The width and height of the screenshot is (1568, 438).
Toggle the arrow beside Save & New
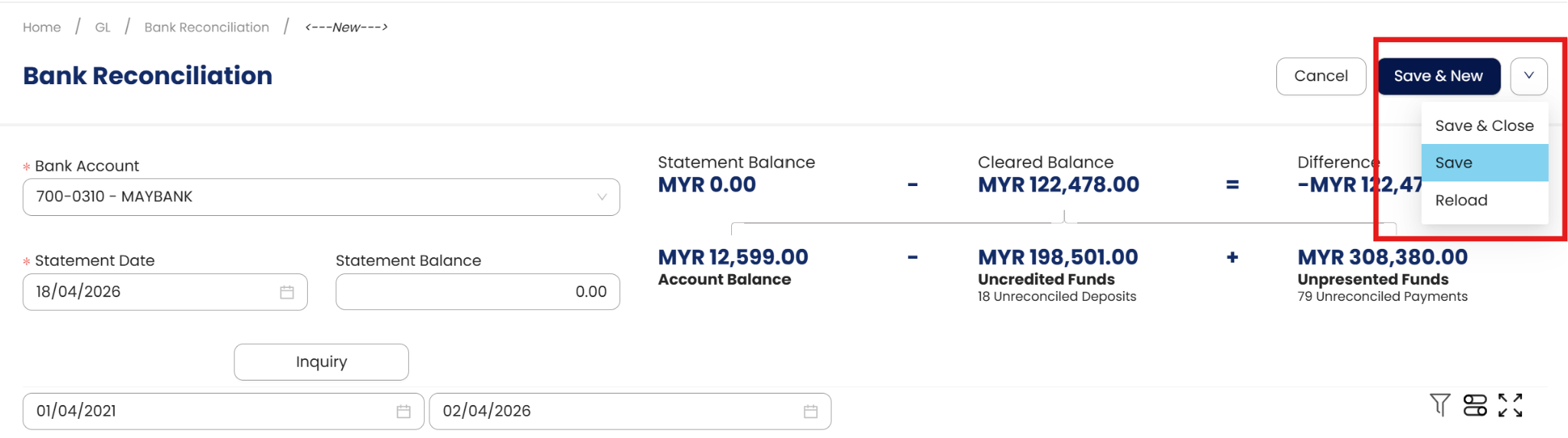(1528, 76)
